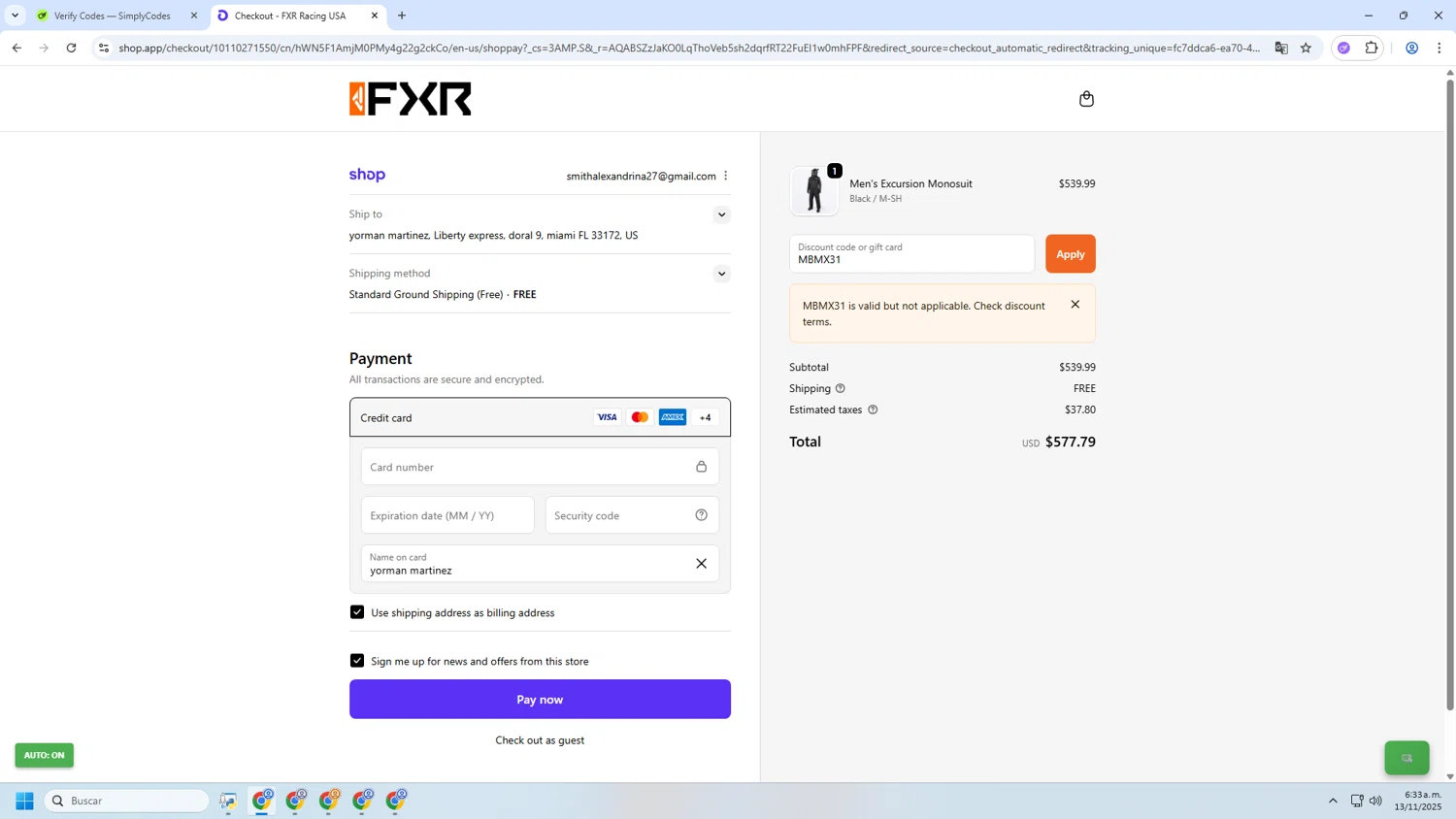Screen dimensions: 1456x819
Task: Click the lock icon in card number field
Action: pos(701,467)
